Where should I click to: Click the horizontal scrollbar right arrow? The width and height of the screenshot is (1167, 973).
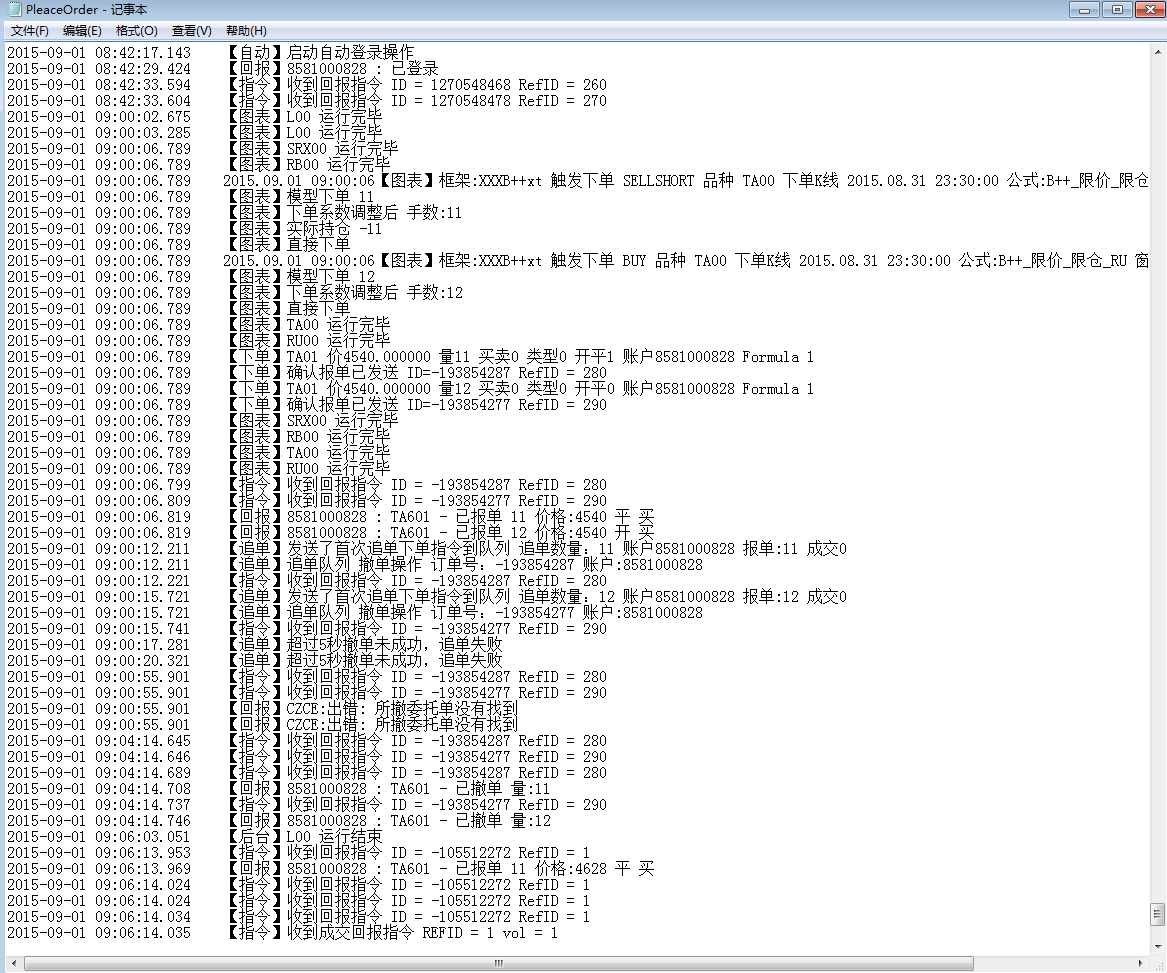click(1140, 963)
